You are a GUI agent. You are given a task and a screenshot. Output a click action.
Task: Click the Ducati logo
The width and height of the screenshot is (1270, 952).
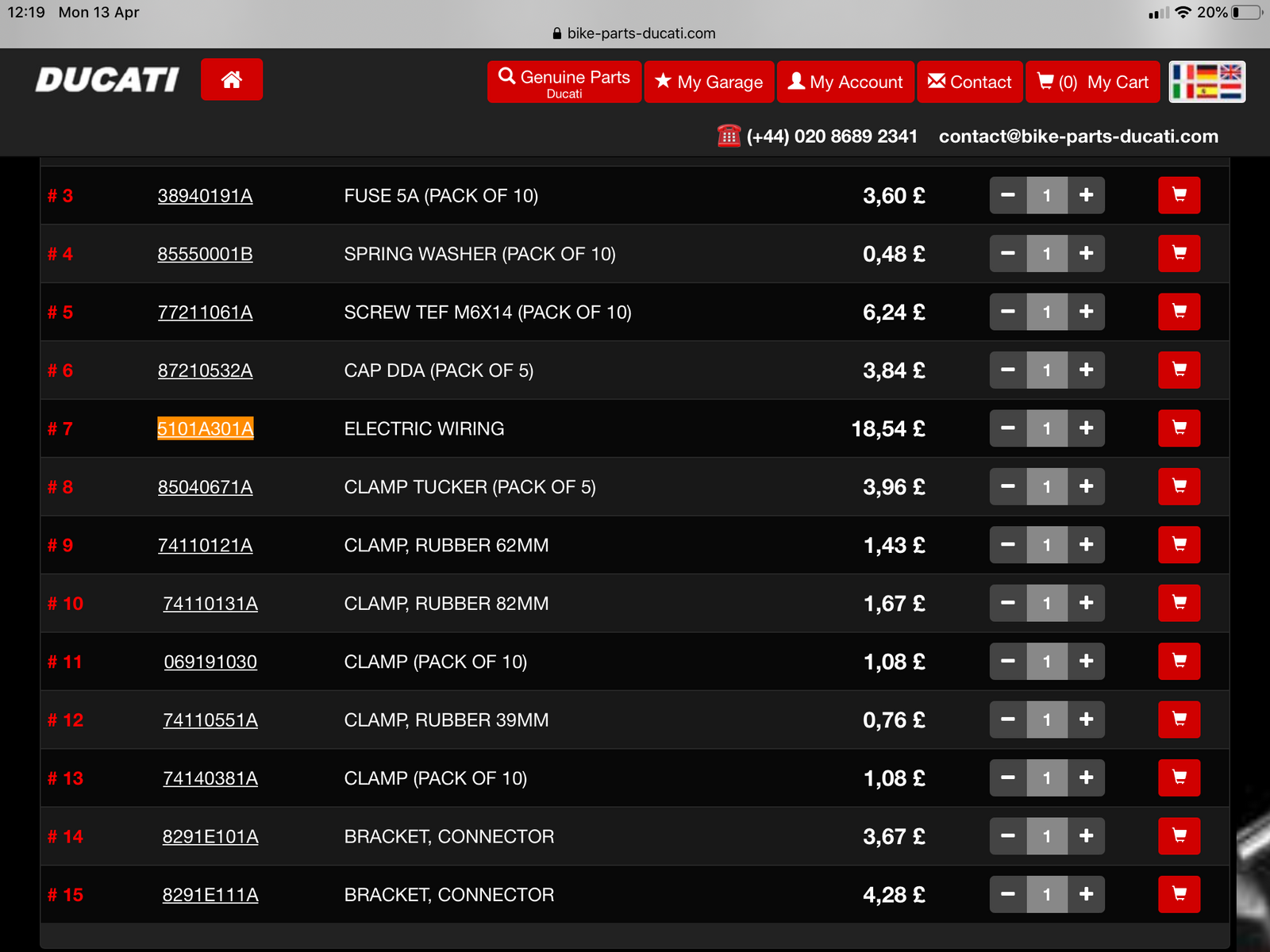pos(107,79)
